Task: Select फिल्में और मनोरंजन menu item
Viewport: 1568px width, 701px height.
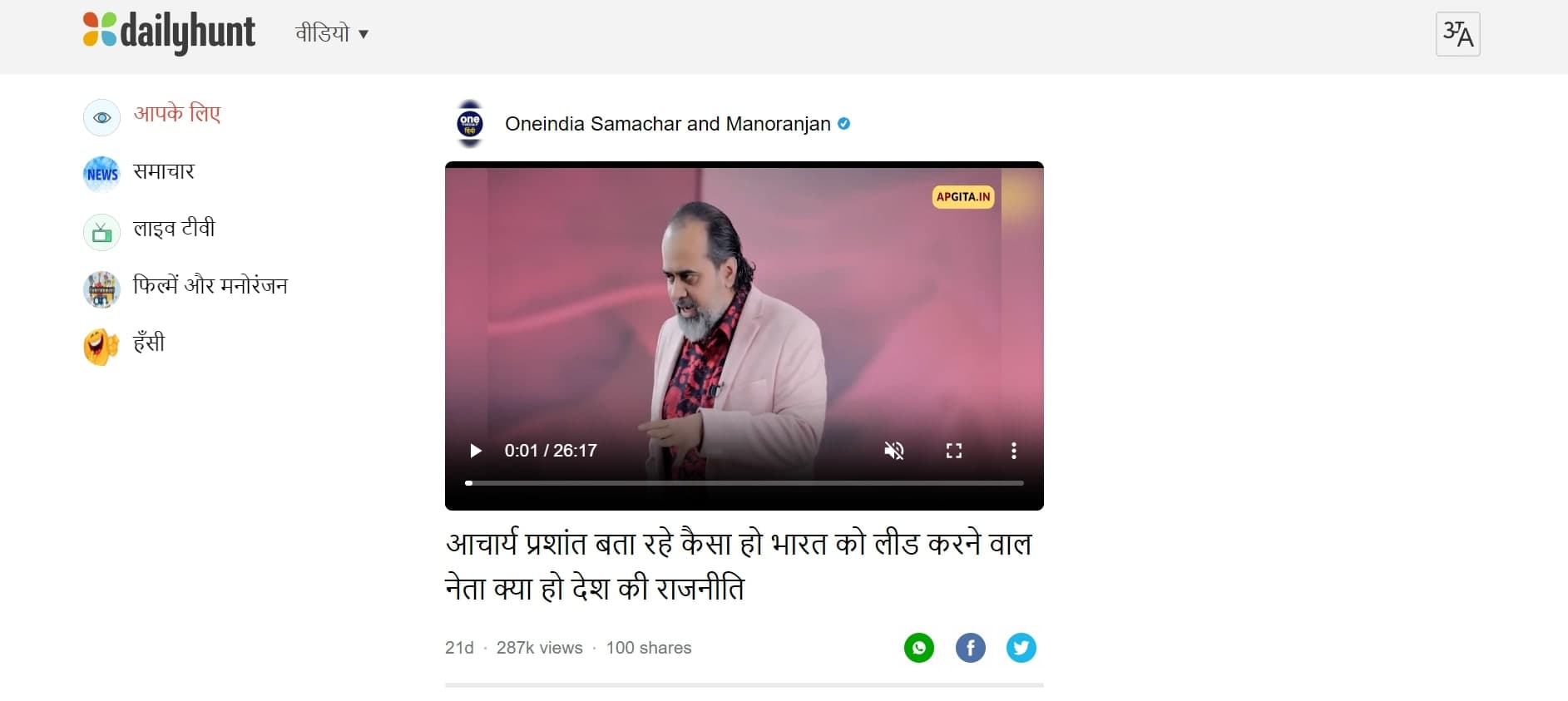Action: pos(210,286)
